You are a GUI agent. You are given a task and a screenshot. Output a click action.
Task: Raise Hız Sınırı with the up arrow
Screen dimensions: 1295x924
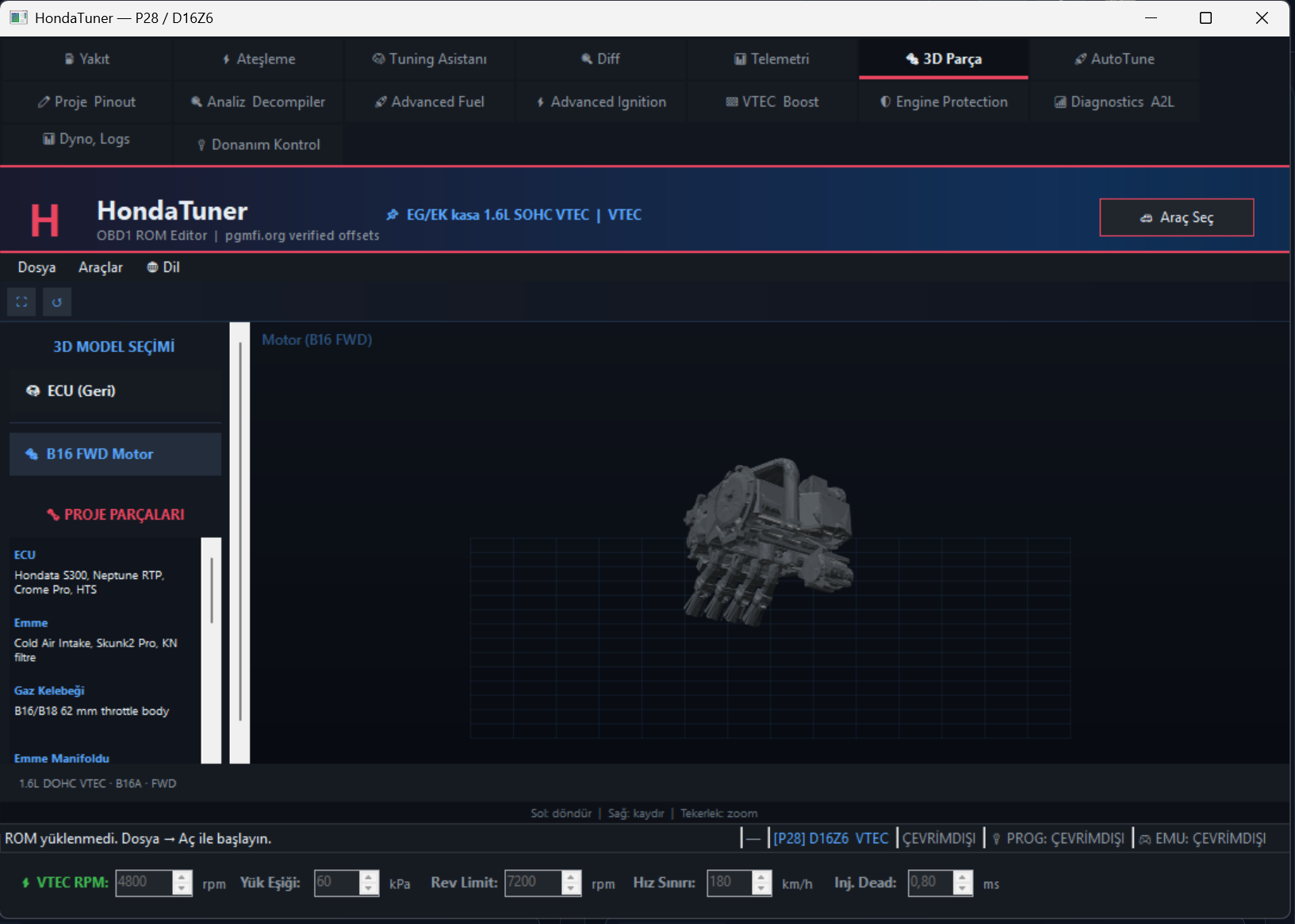click(761, 877)
